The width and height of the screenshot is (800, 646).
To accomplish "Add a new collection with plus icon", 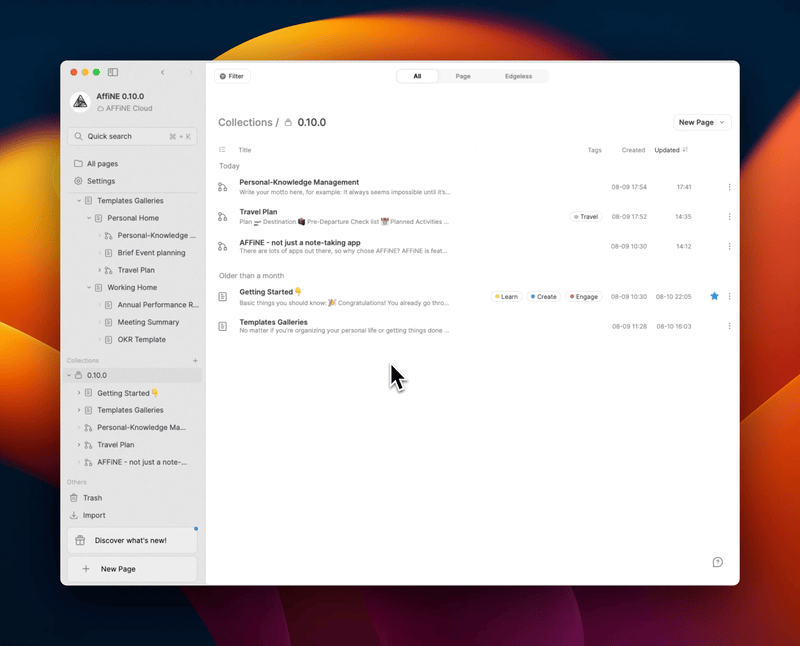I will [195, 361].
